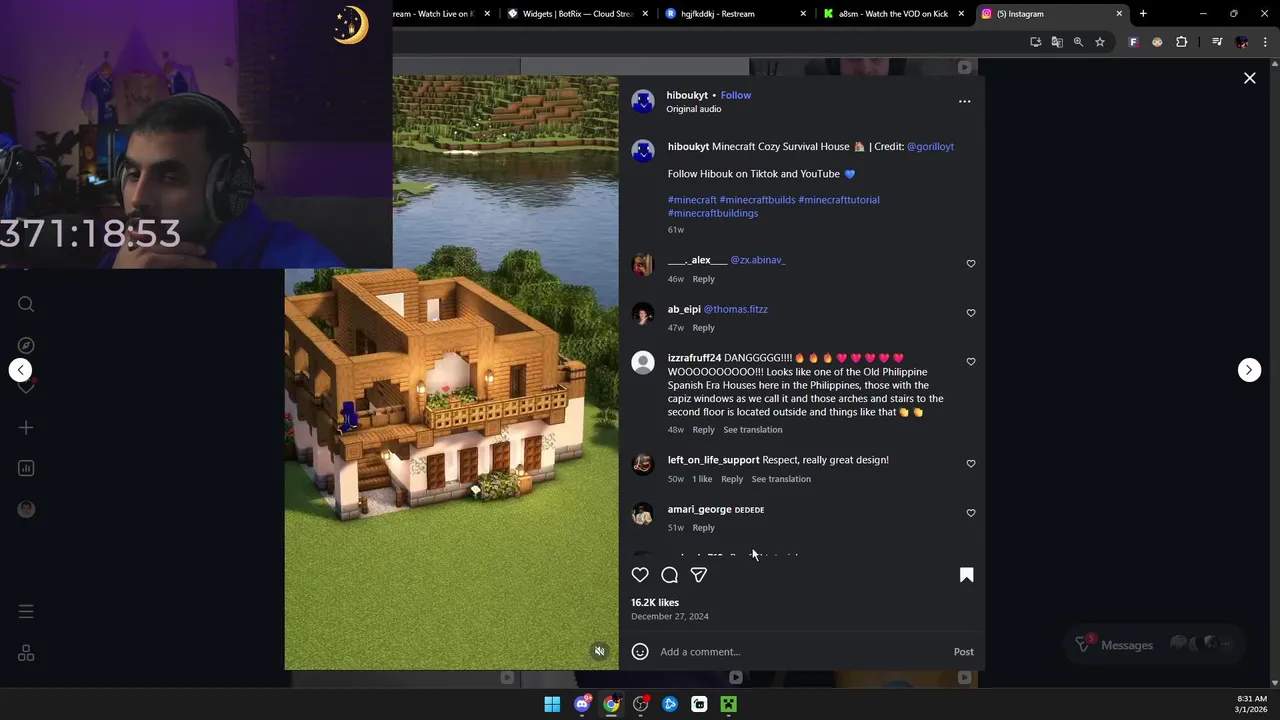Unmute the video with the speaker icon

(599, 651)
